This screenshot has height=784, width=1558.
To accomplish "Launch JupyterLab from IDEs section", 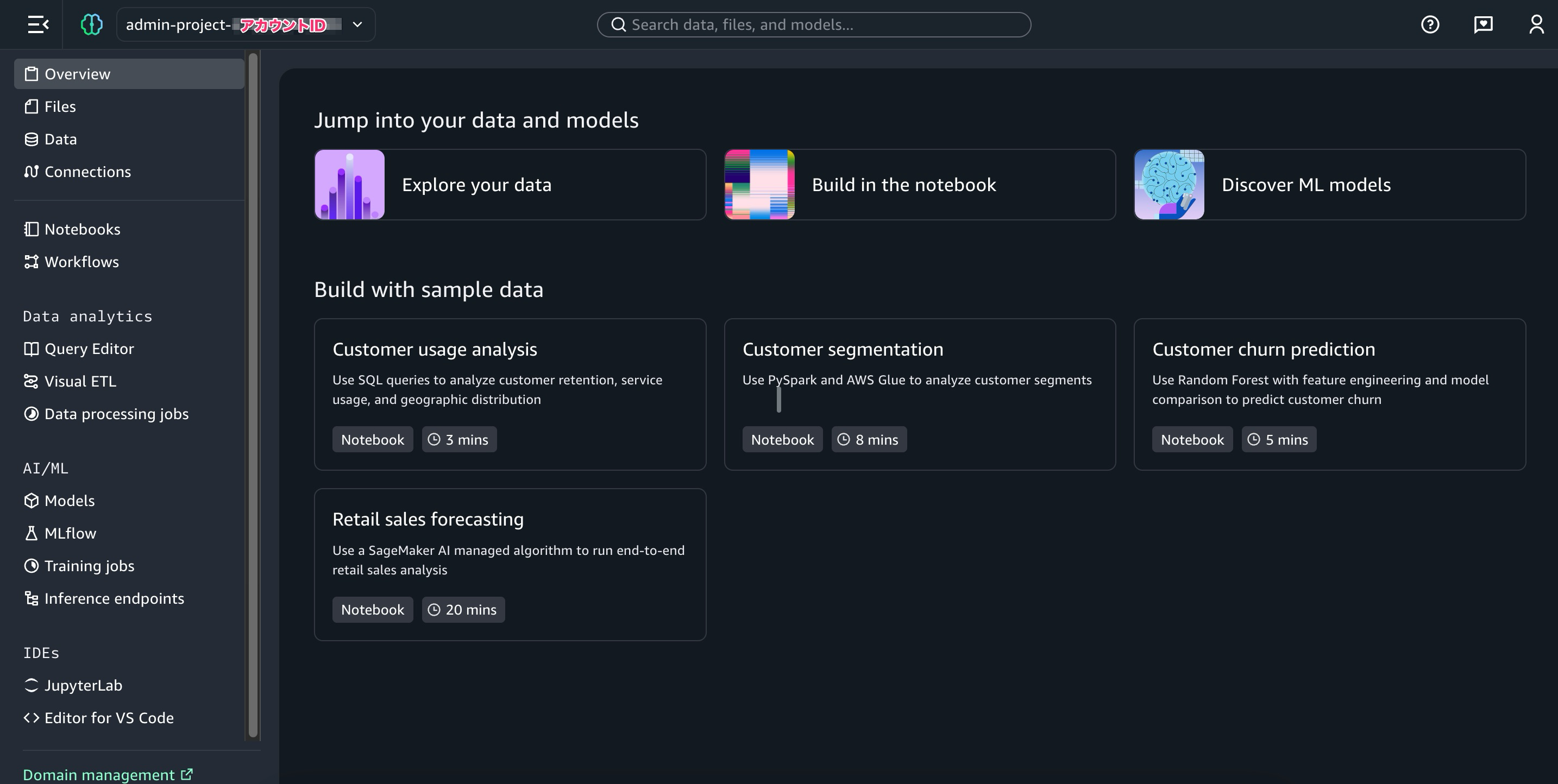I will [83, 686].
